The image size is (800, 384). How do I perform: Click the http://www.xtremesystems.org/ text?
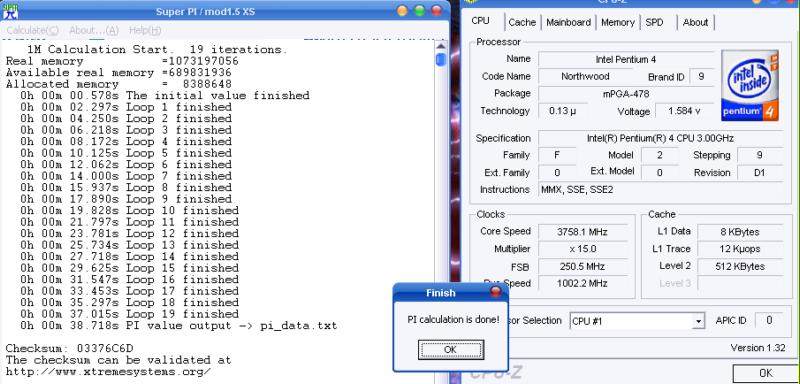click(108, 372)
